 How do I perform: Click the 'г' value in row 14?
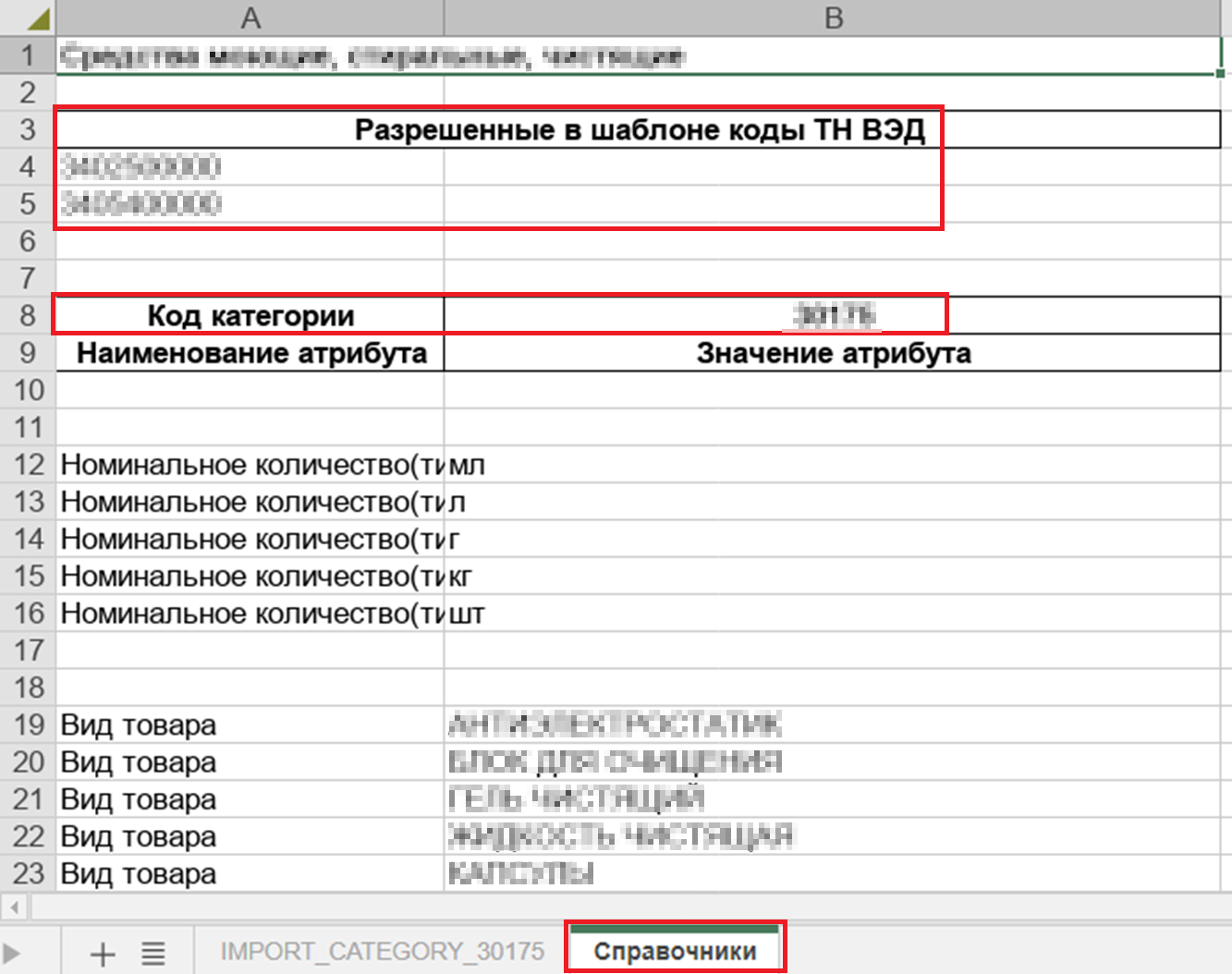coord(833,539)
